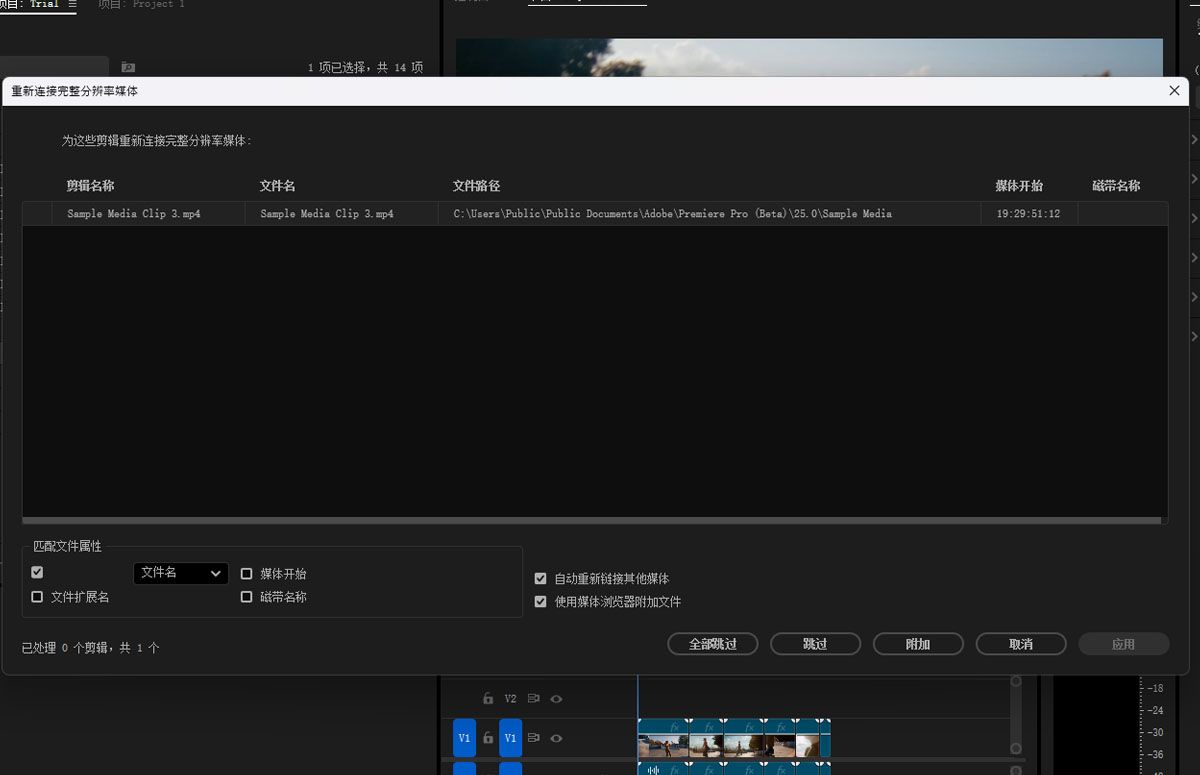This screenshot has width=1200, height=775.
Task: Sort by the 媒体开始 column header
Action: [x=1019, y=186]
